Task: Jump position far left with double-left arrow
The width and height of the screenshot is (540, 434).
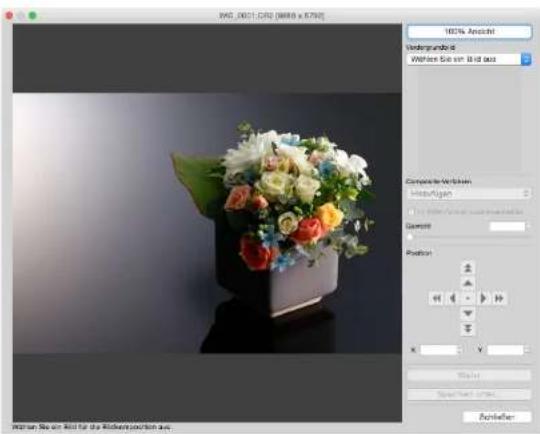Action: [436, 298]
